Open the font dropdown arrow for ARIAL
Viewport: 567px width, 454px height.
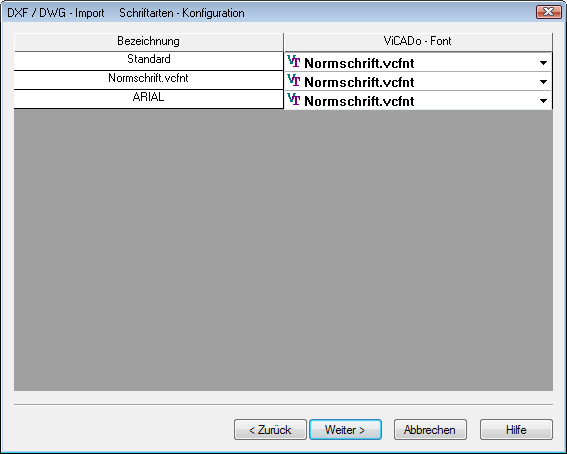543,101
